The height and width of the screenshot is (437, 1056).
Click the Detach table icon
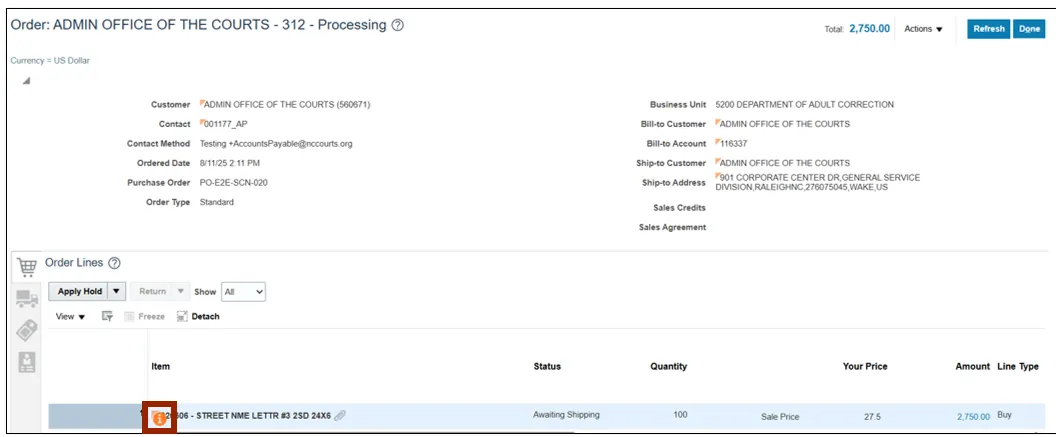182,316
